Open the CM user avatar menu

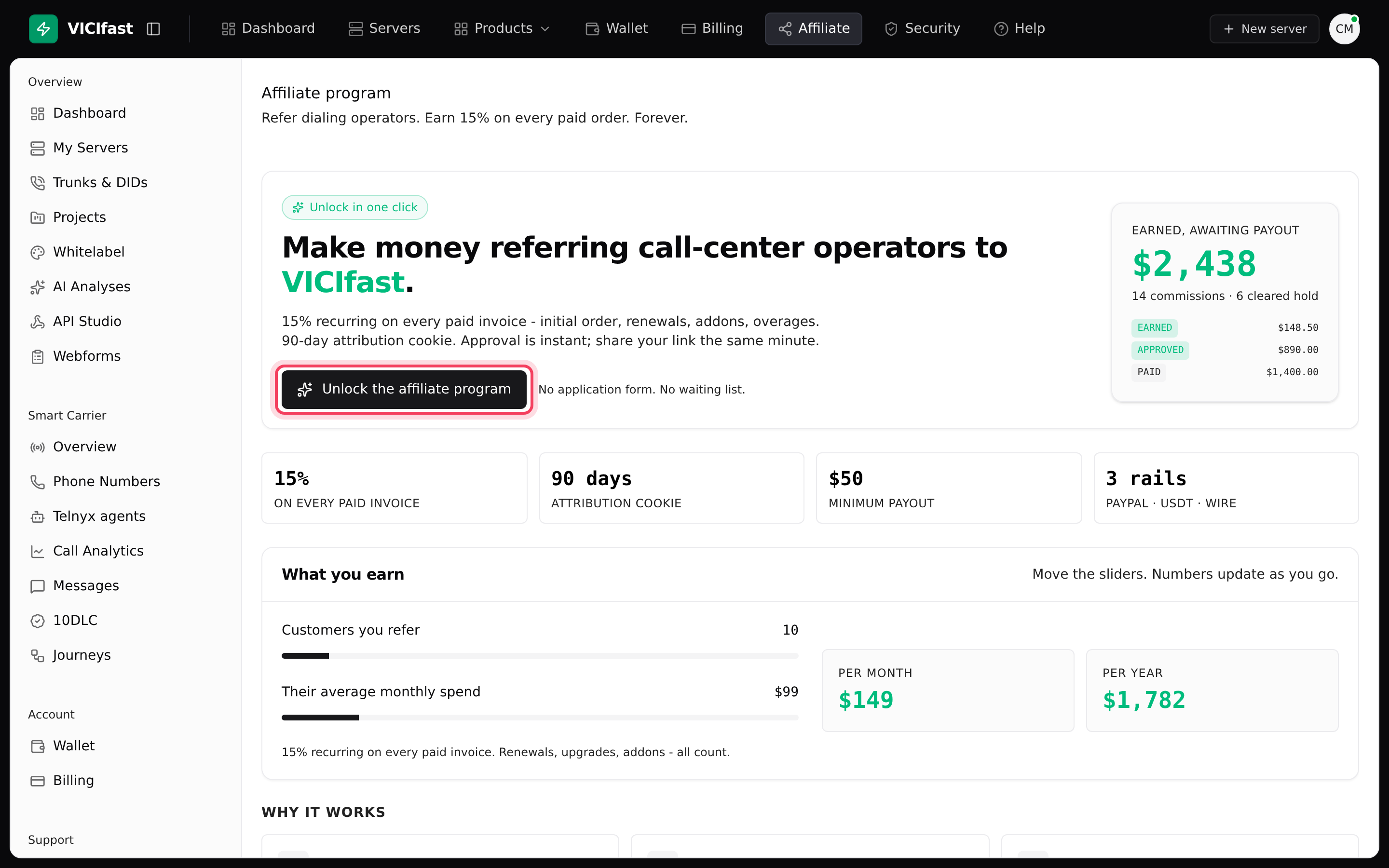point(1344,29)
